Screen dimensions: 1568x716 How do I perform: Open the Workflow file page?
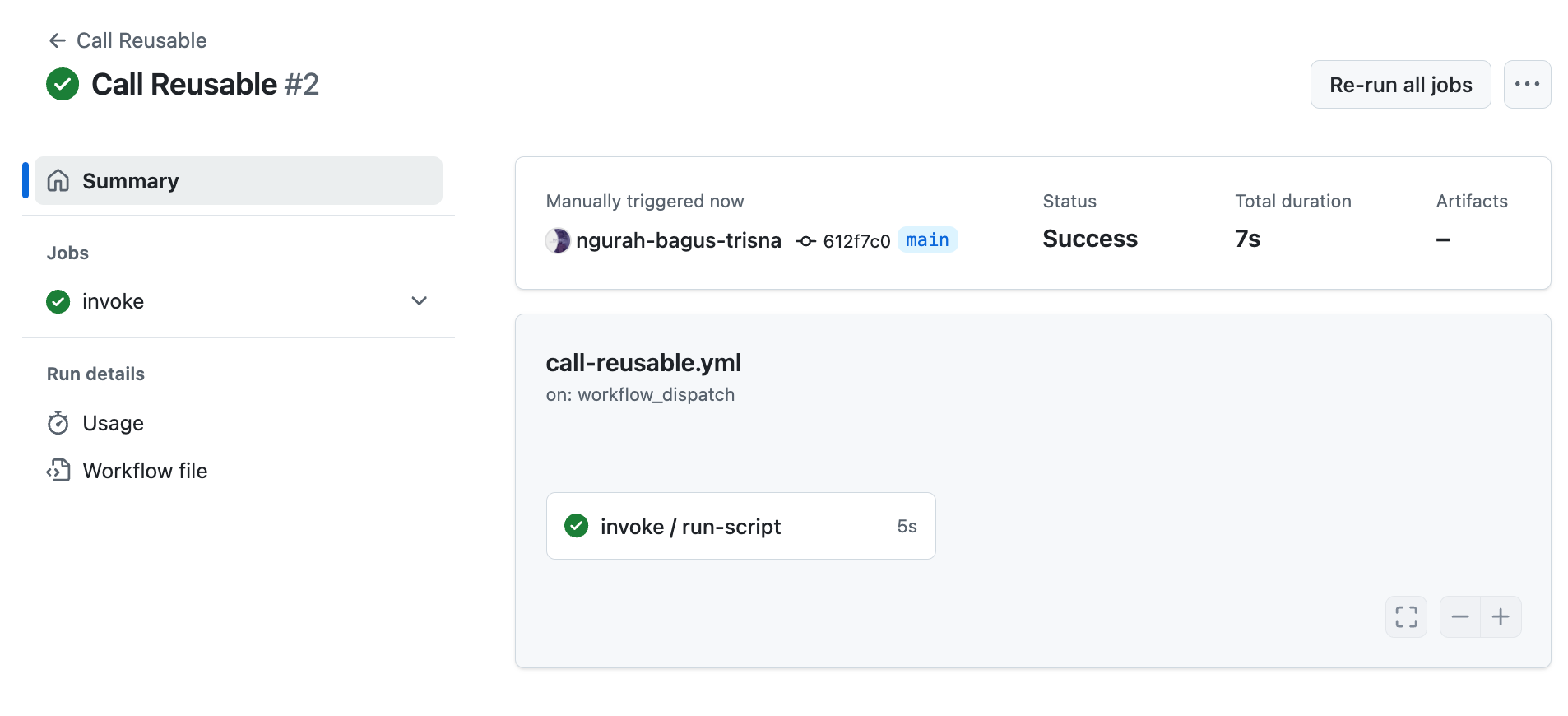[x=145, y=471]
